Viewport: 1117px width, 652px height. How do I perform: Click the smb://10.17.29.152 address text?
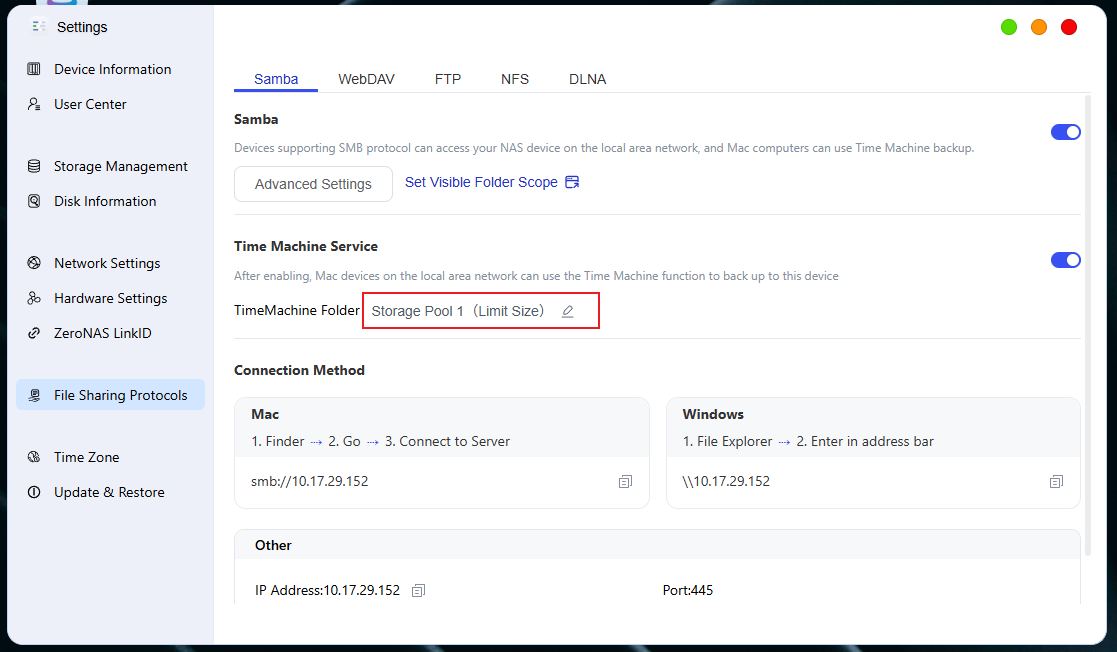309,482
